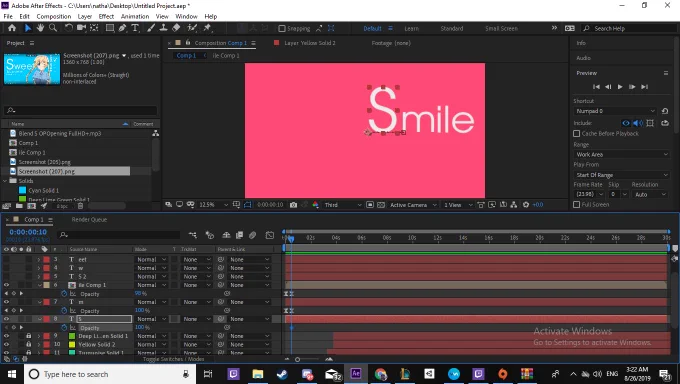Select the Pan Behind anchor point tool
Image resolution: width=680 pixels, height=384 pixels.
coord(94,28)
